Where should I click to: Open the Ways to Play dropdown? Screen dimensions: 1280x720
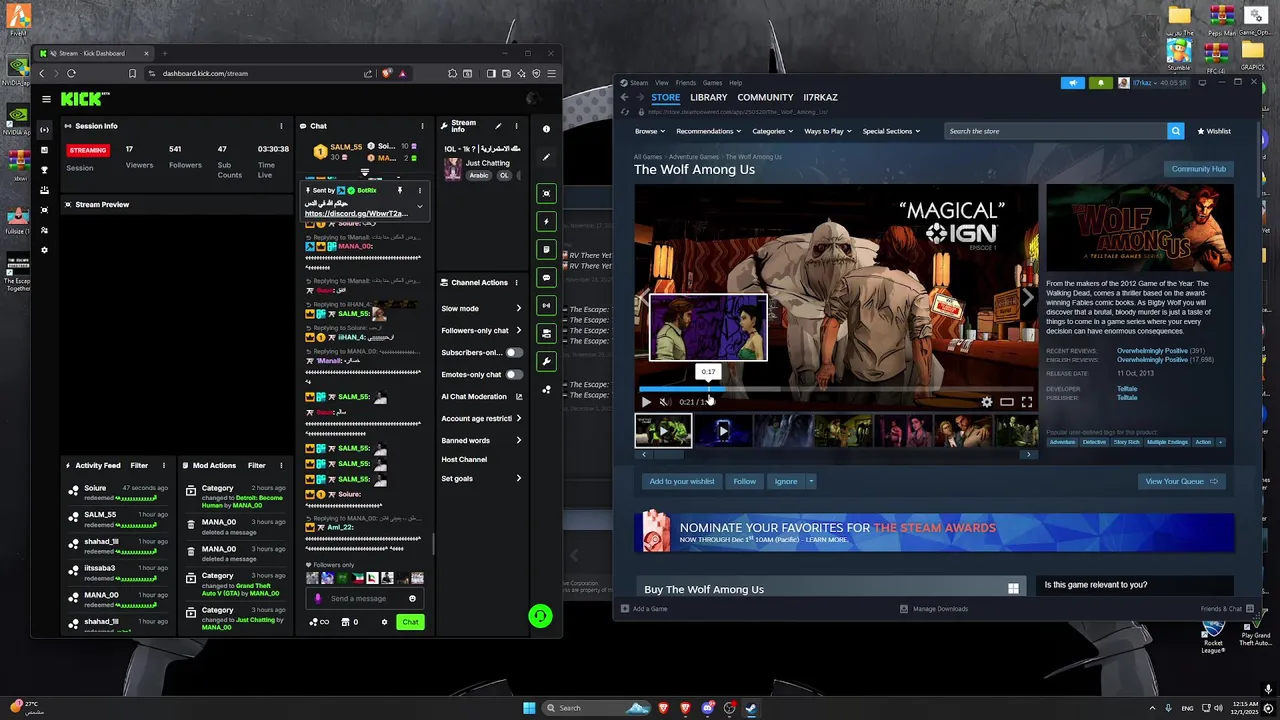(x=828, y=131)
